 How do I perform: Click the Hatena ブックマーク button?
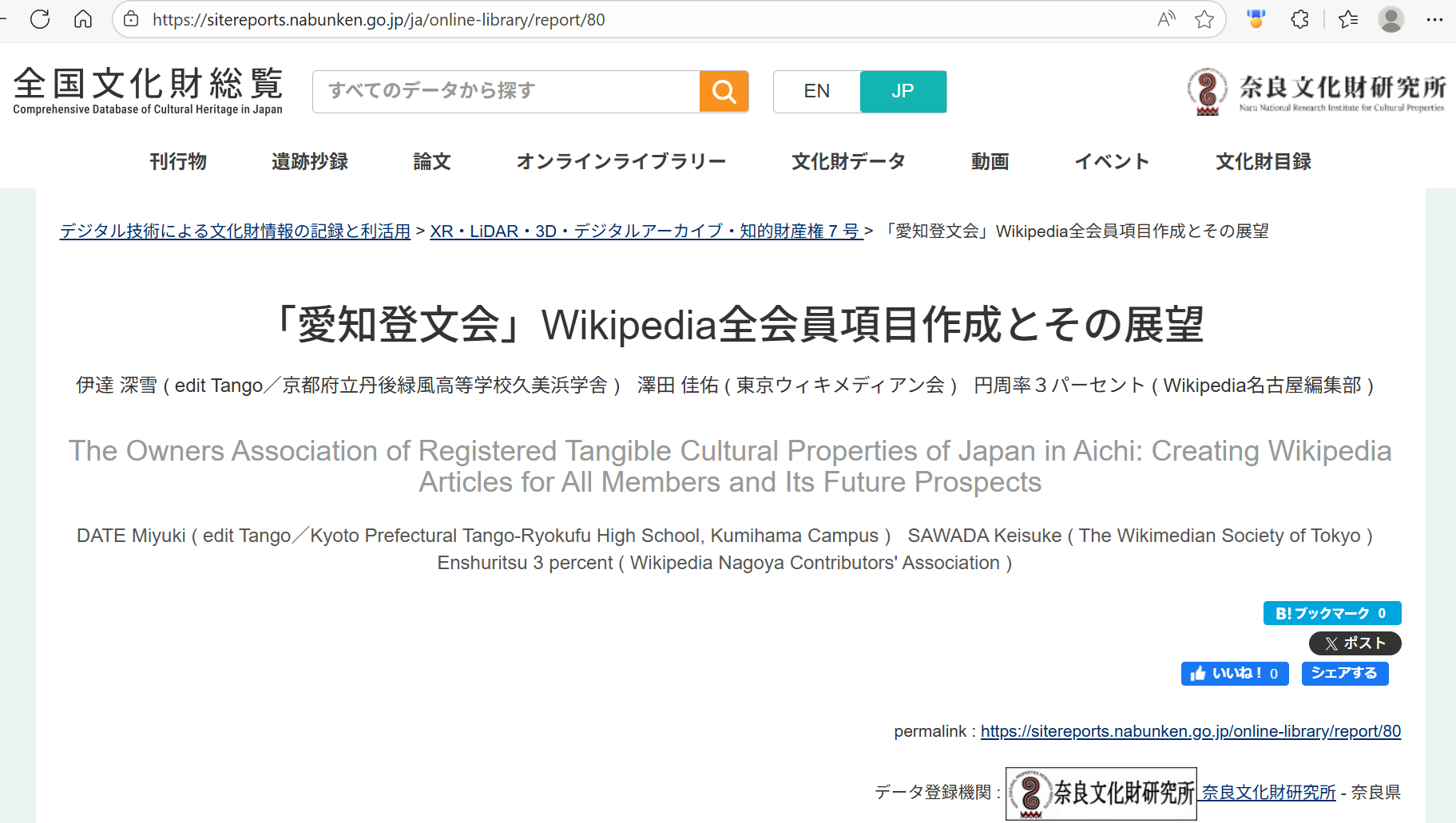coord(1331,613)
